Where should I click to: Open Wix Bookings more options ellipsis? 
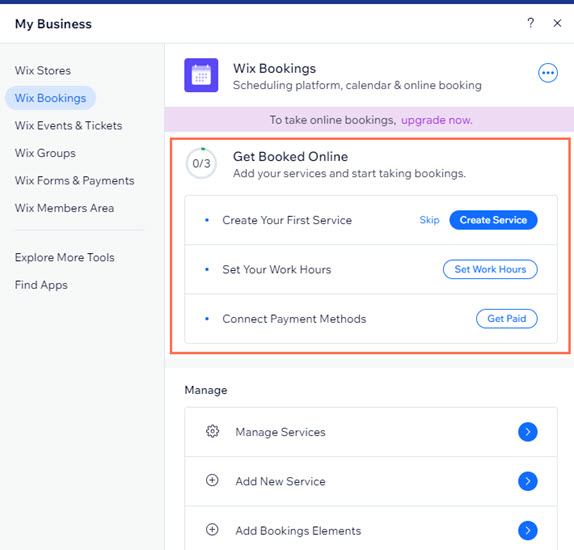coord(548,73)
